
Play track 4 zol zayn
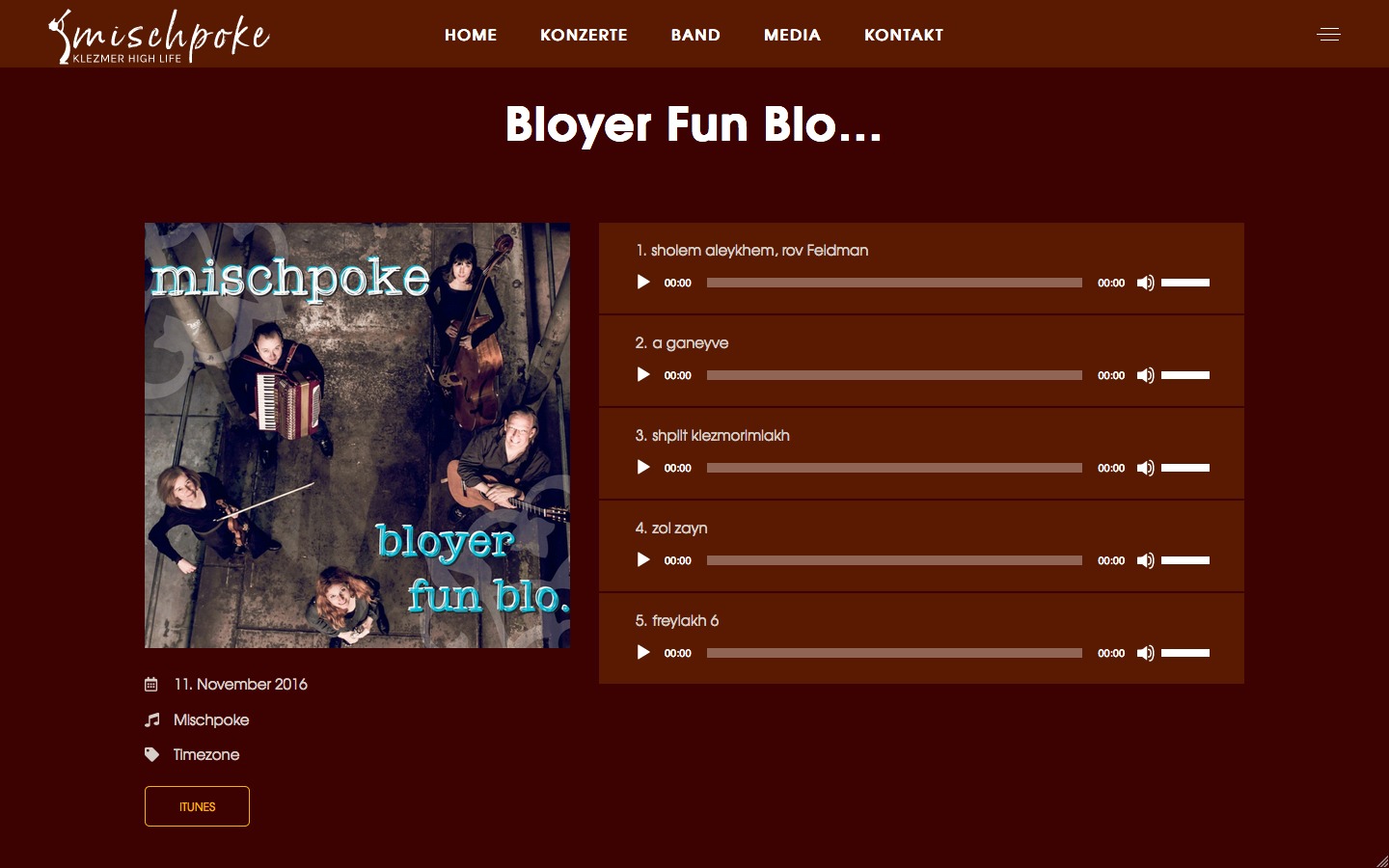(643, 560)
